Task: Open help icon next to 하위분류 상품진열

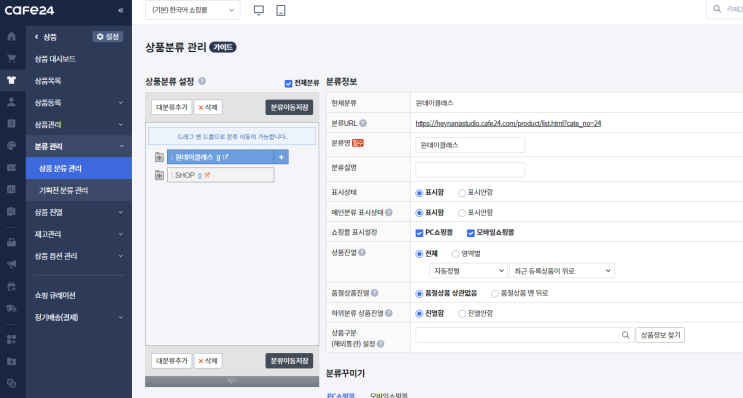Action: click(389, 313)
